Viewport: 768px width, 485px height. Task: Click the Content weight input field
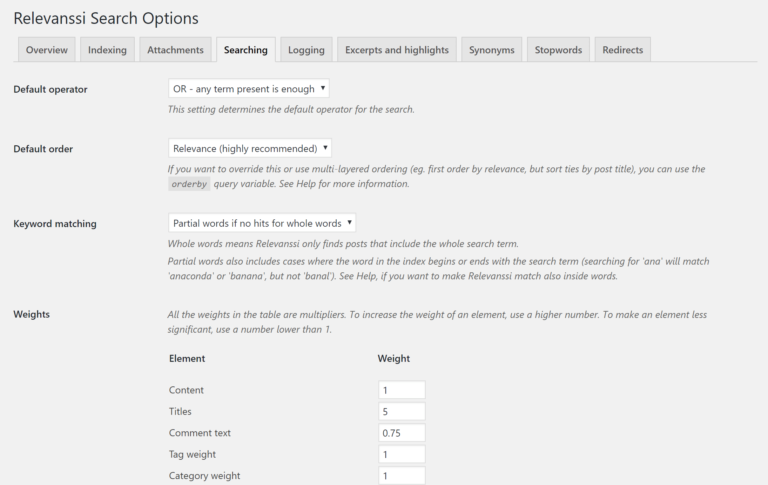tap(402, 390)
